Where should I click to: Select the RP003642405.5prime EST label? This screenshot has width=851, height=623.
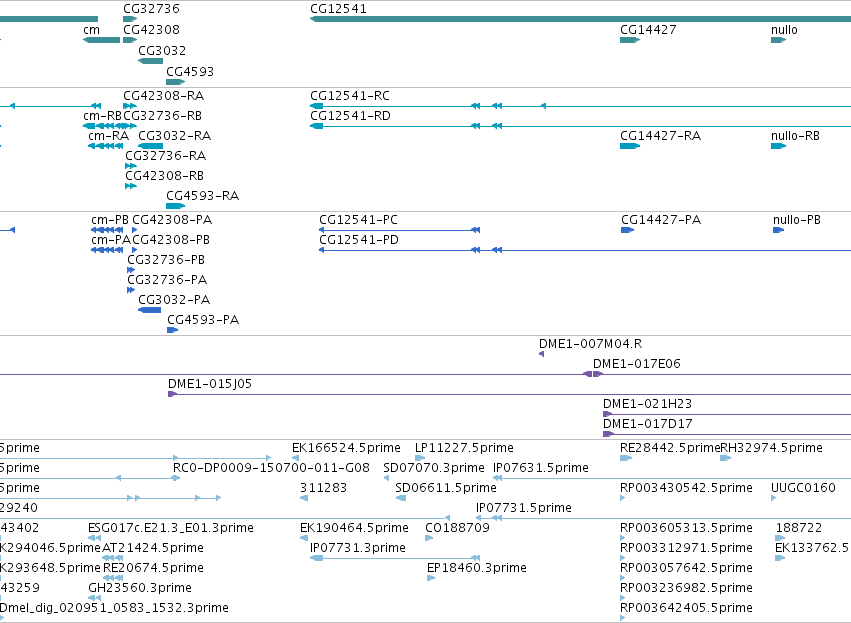[x=686, y=608]
